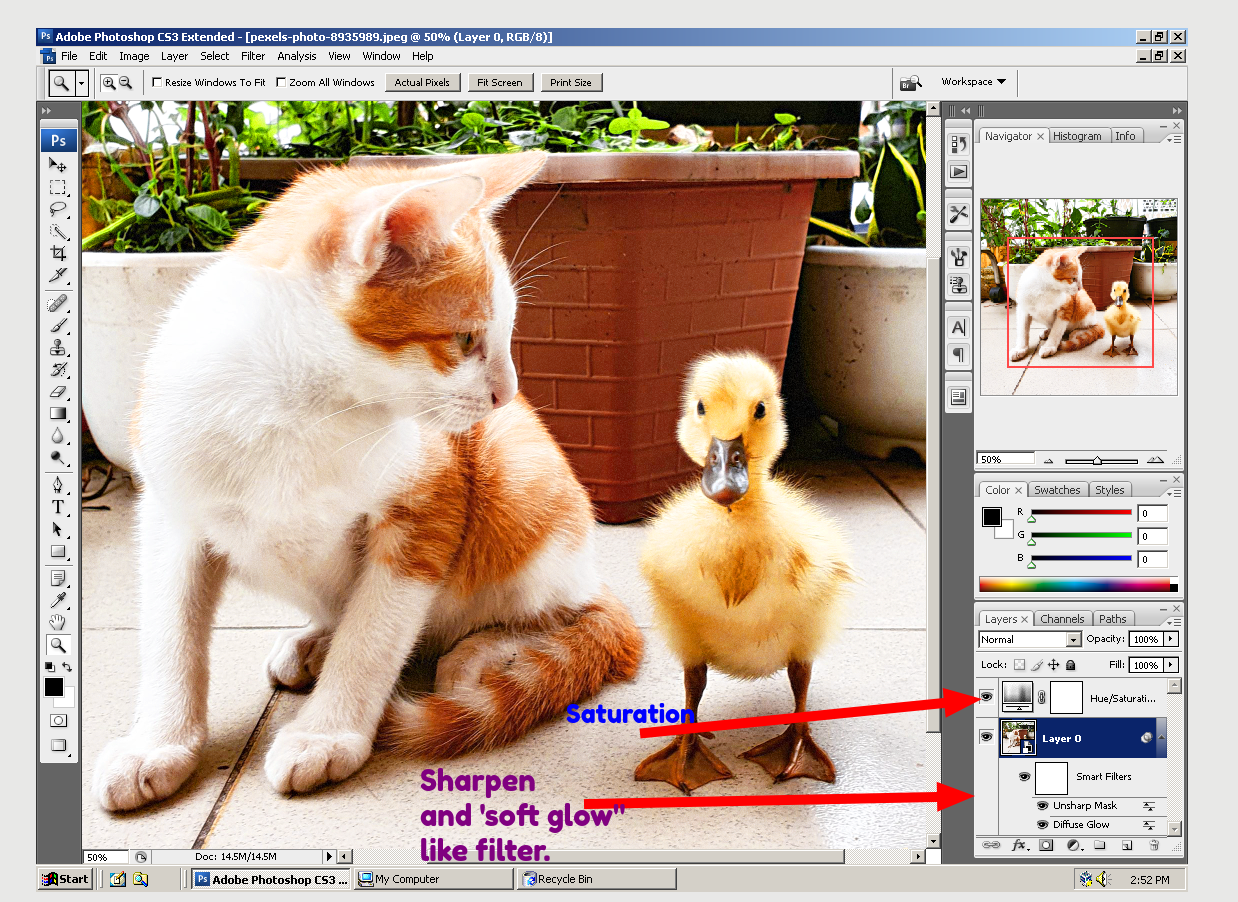This screenshot has height=902, width=1238.
Task: Open the Navigator panel options menu
Action: point(1174,139)
